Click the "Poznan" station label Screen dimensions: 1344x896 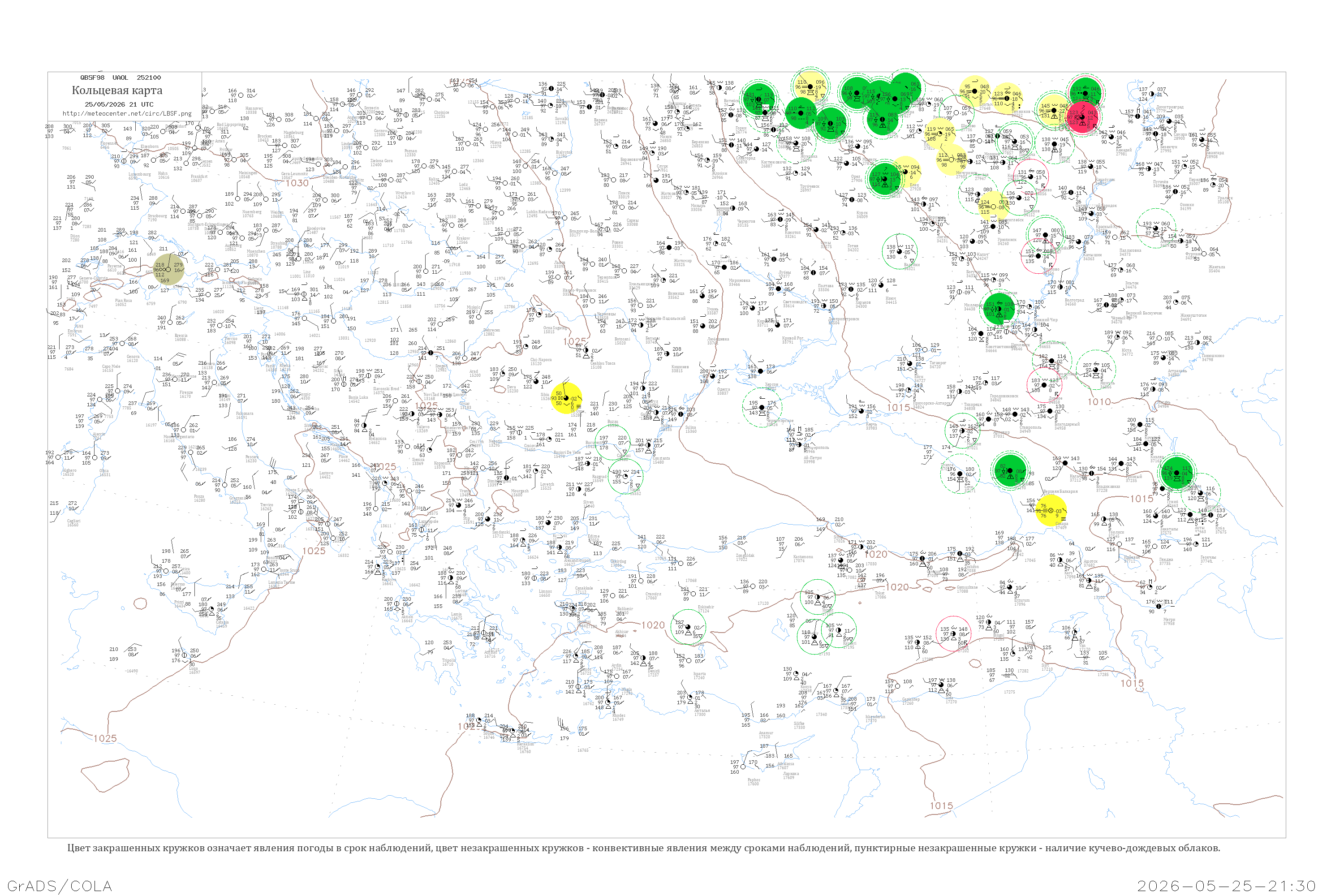click(410, 151)
